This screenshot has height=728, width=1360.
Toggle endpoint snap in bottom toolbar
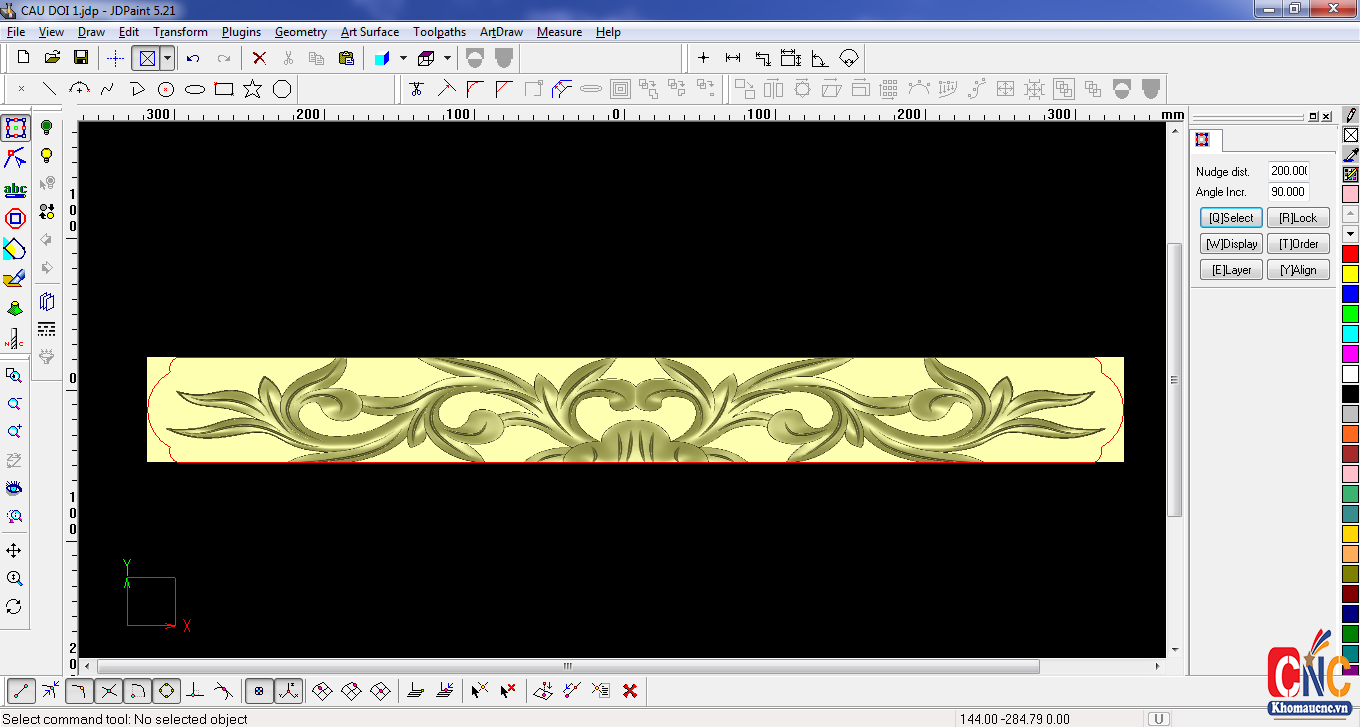coord(21,690)
